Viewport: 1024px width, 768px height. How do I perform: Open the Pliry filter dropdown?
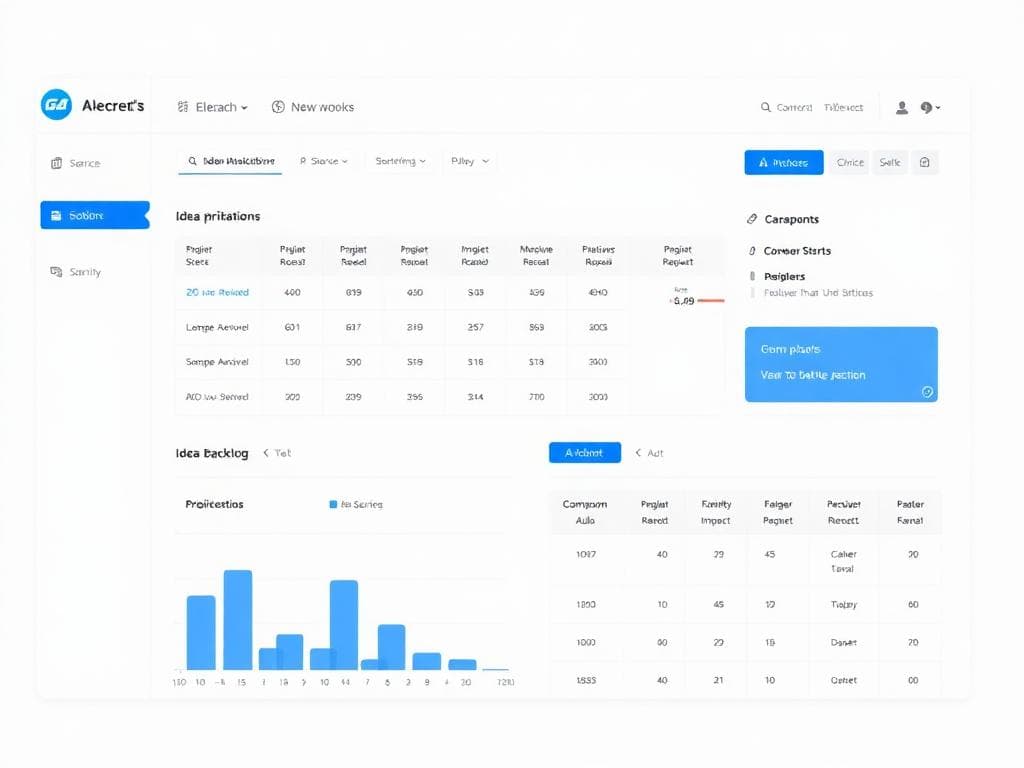point(469,161)
